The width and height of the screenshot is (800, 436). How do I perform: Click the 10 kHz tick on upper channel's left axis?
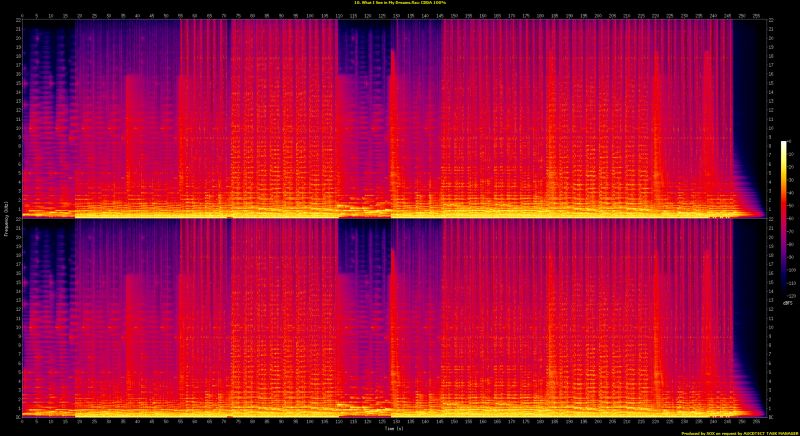click(x=16, y=128)
